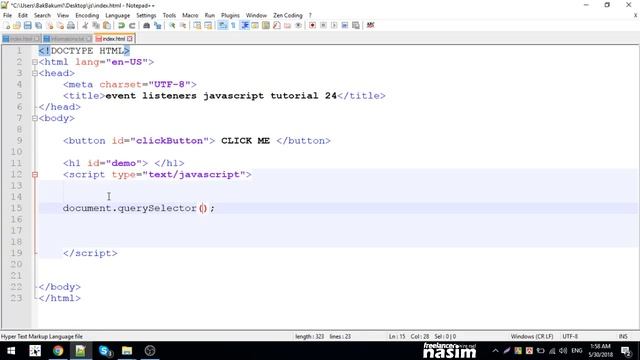The image size is (640, 360).
Task: Open the Search menu
Action: tap(42, 16)
